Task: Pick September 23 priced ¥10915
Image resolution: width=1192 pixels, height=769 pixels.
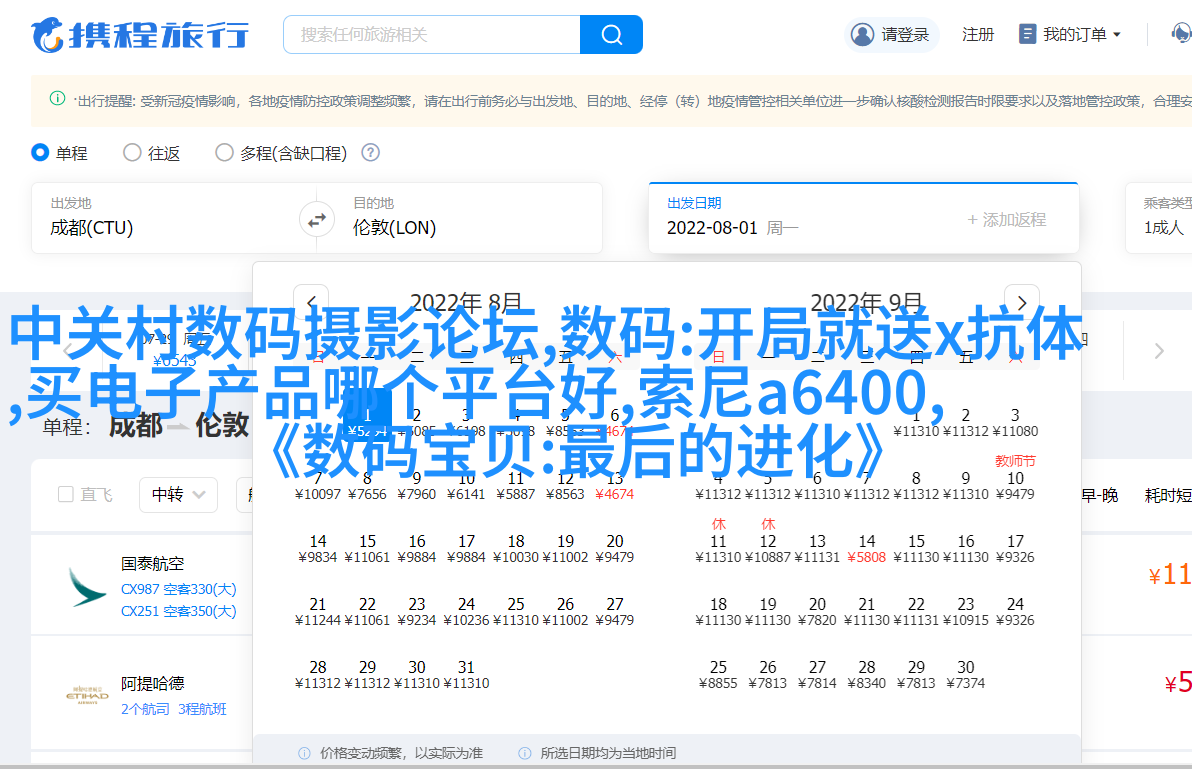Action: 965,612
